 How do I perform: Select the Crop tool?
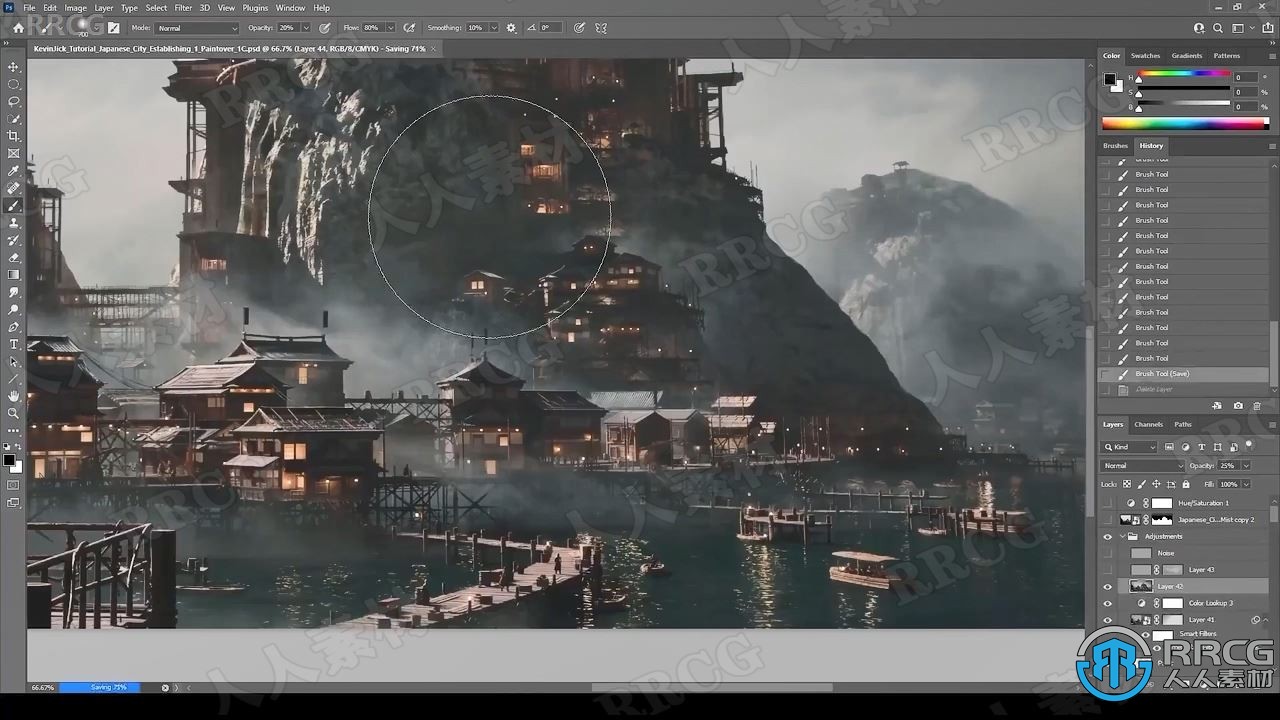pos(13,136)
